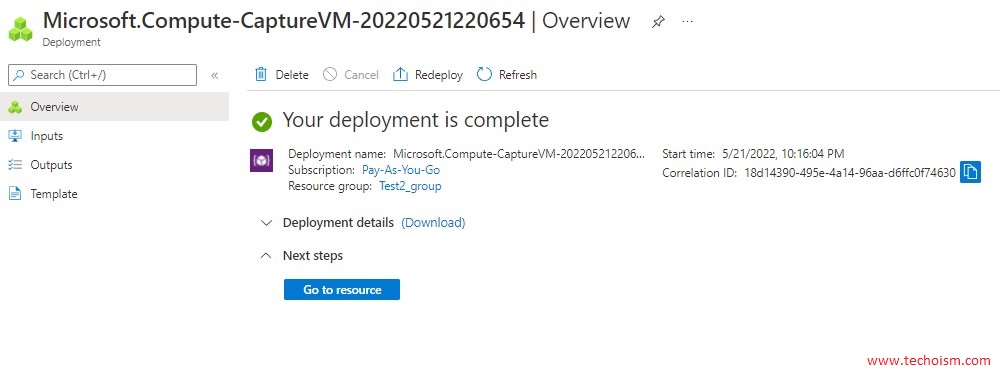The height and width of the screenshot is (375, 1000).
Task: Click the Your deployment is complete heading
Action: tap(415, 120)
